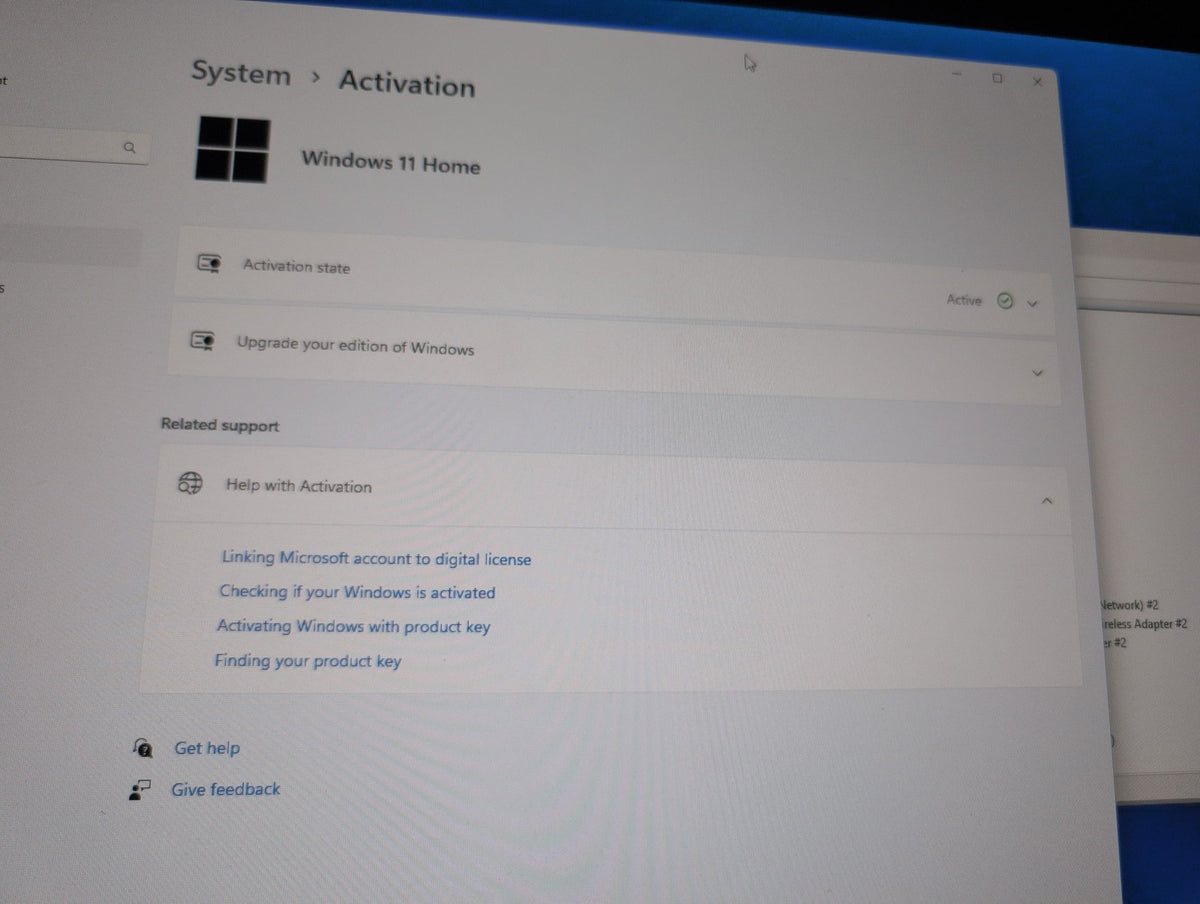
Task: Open Finding your product key link
Action: (307, 661)
